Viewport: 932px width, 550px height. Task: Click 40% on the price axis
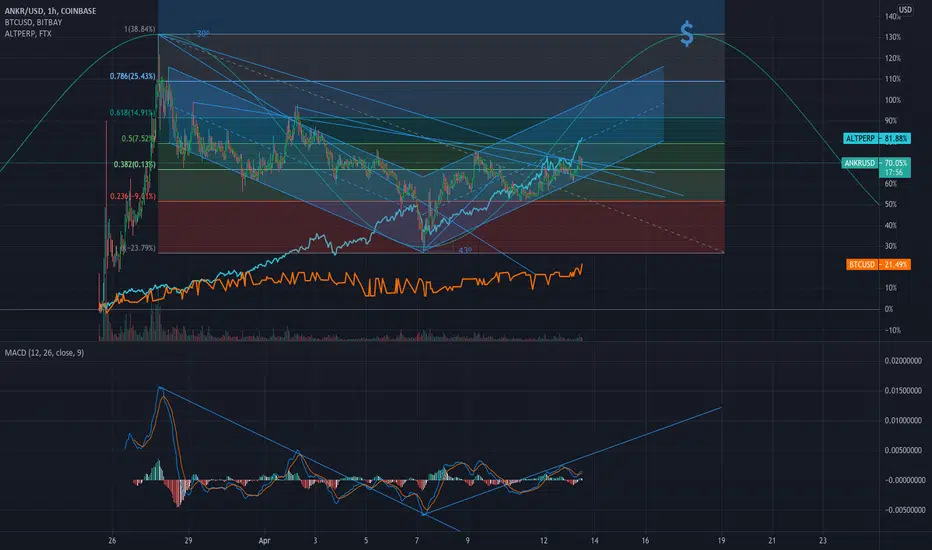[891, 225]
